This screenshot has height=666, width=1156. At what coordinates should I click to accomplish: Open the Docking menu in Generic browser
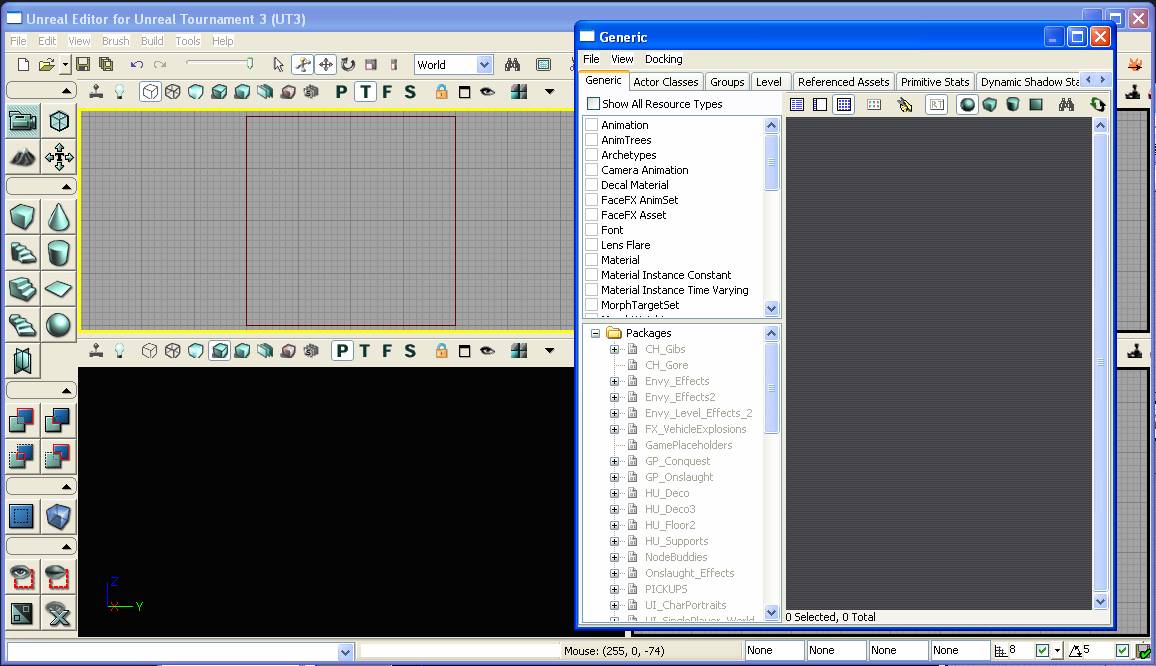(664, 59)
